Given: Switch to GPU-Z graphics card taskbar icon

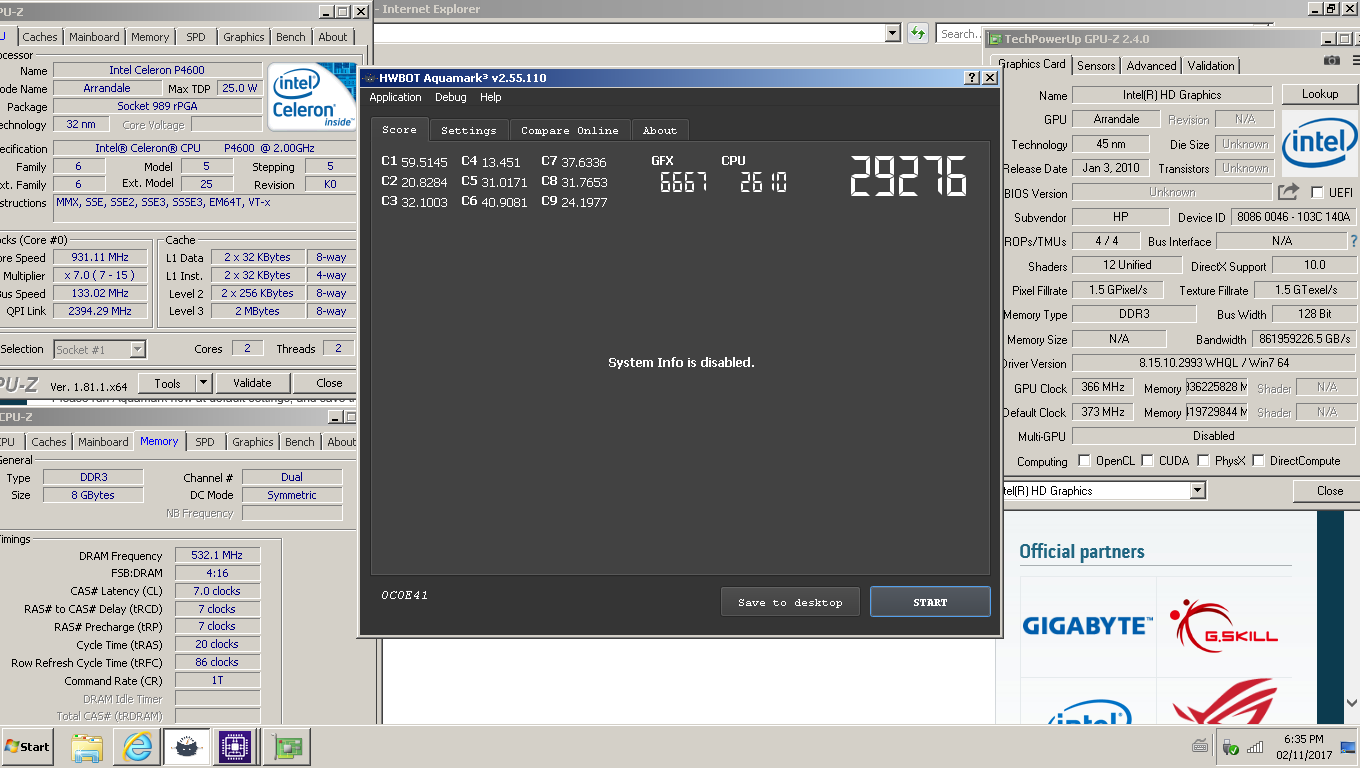Looking at the screenshot, I should [x=287, y=747].
